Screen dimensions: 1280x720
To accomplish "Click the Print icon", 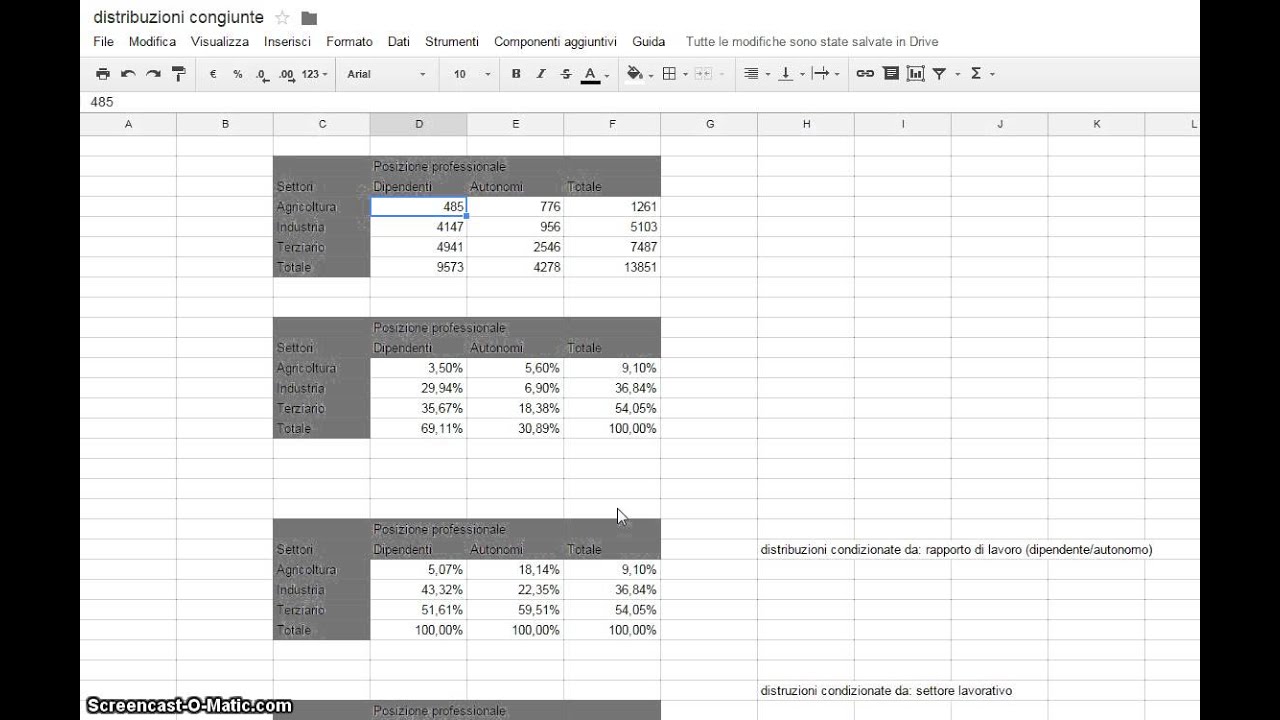I will pyautogui.click(x=103, y=74).
